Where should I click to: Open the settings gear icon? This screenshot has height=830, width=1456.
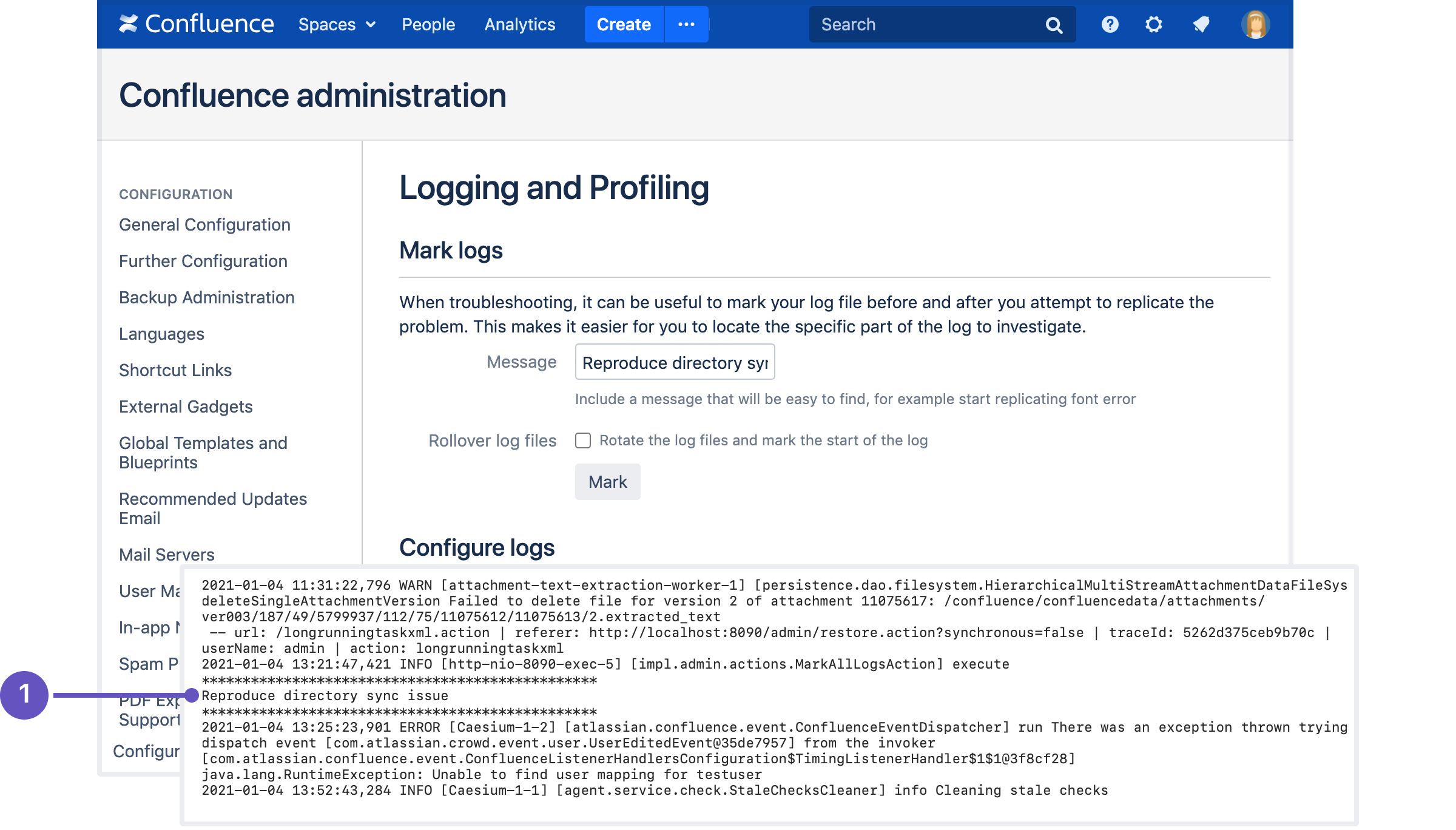pyautogui.click(x=1153, y=24)
